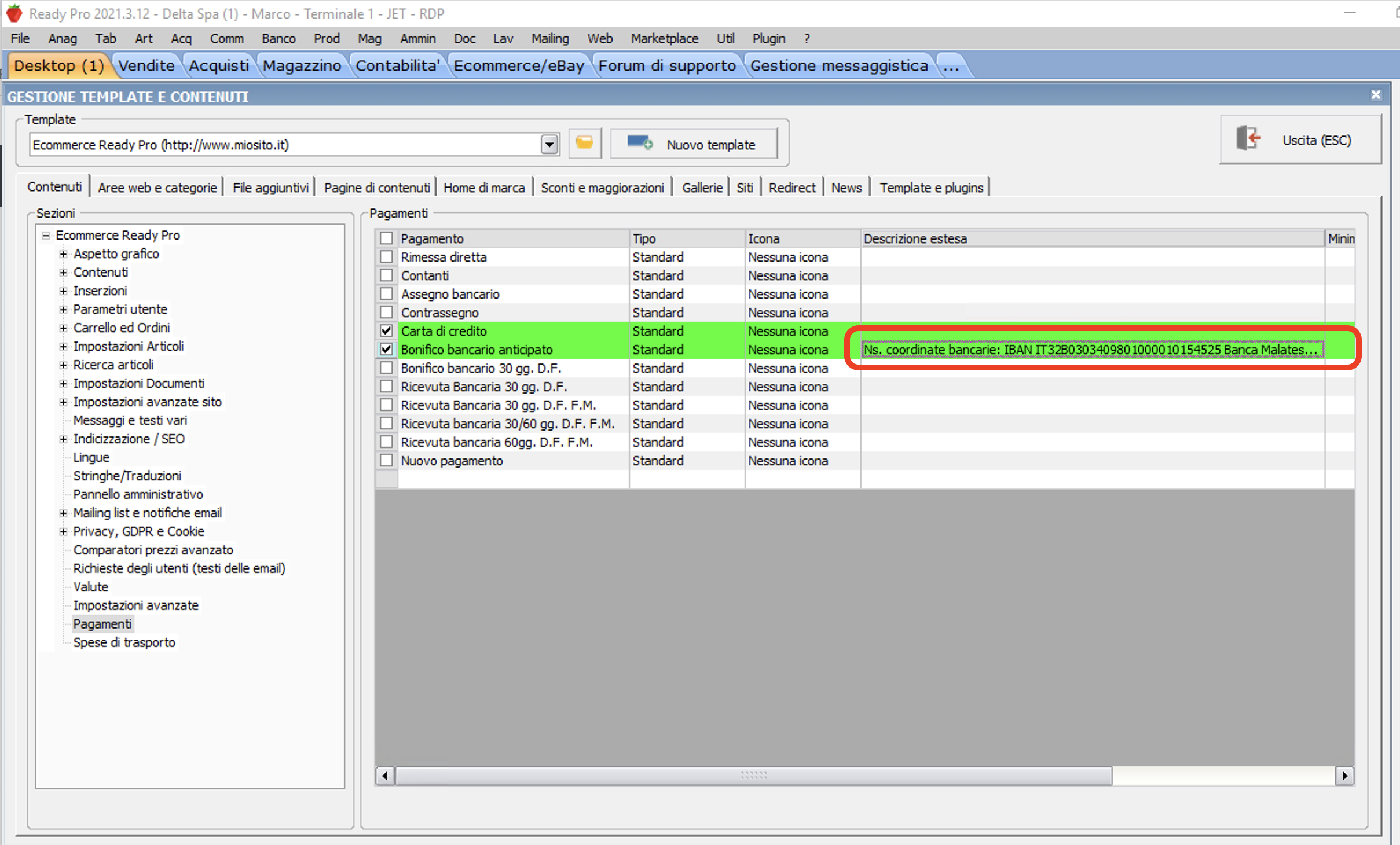Click left arrow of horizontal scrollbar
The image size is (1400, 845).
point(385,776)
